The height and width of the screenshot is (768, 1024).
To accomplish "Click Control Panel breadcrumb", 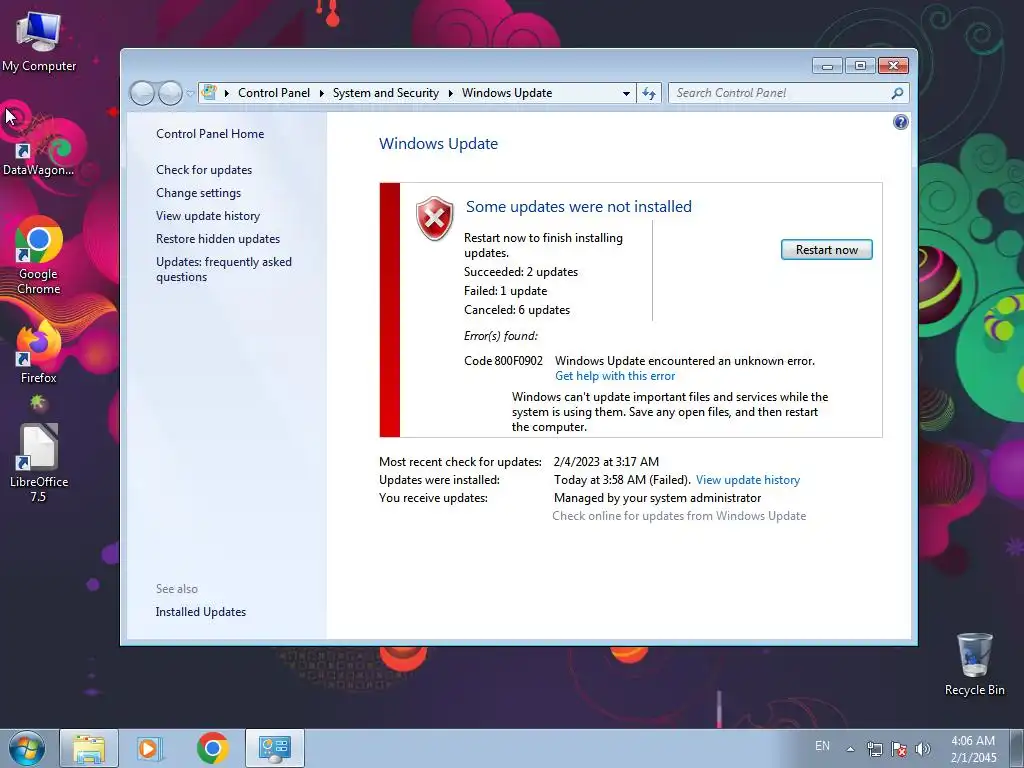I will pyautogui.click(x=274, y=93).
